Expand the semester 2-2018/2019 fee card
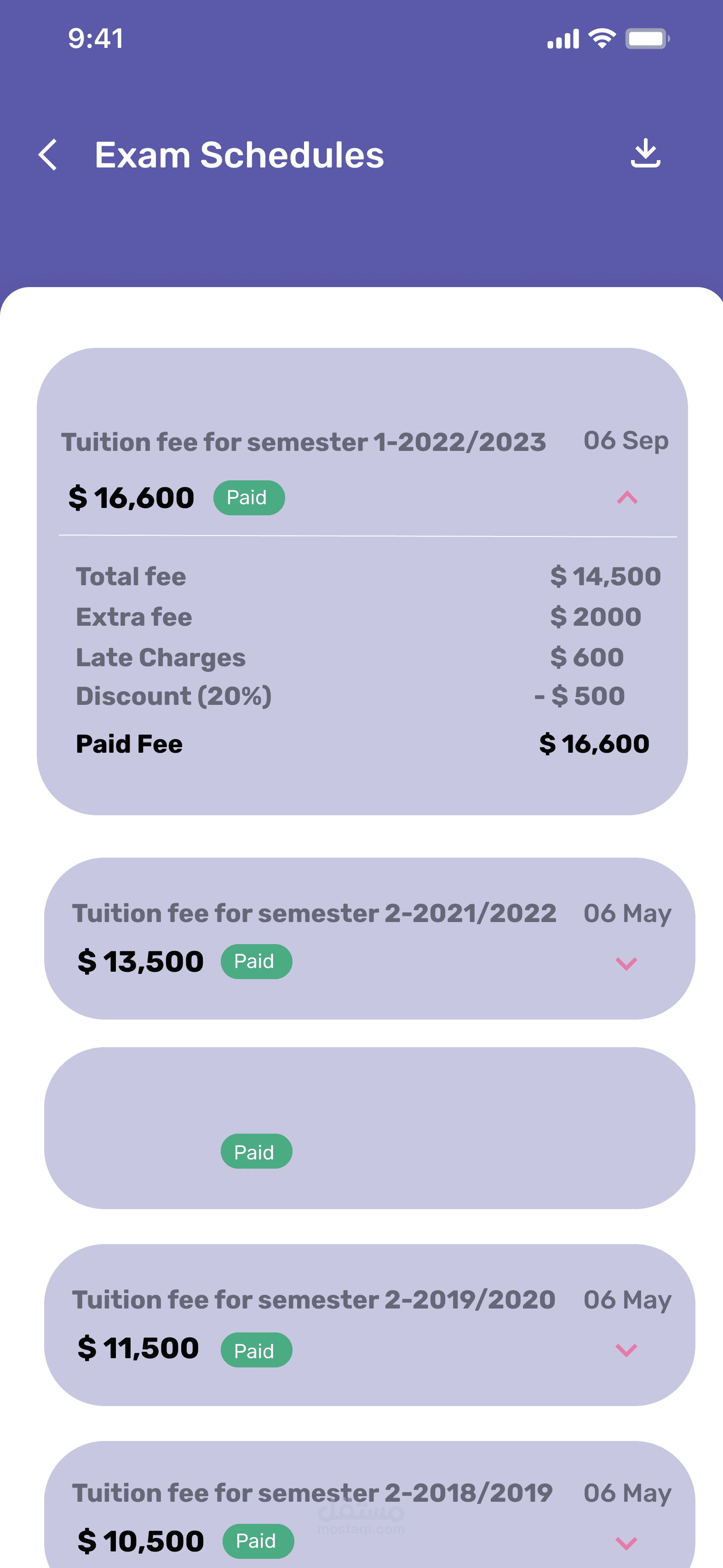The width and height of the screenshot is (723, 1568). 626,1542
